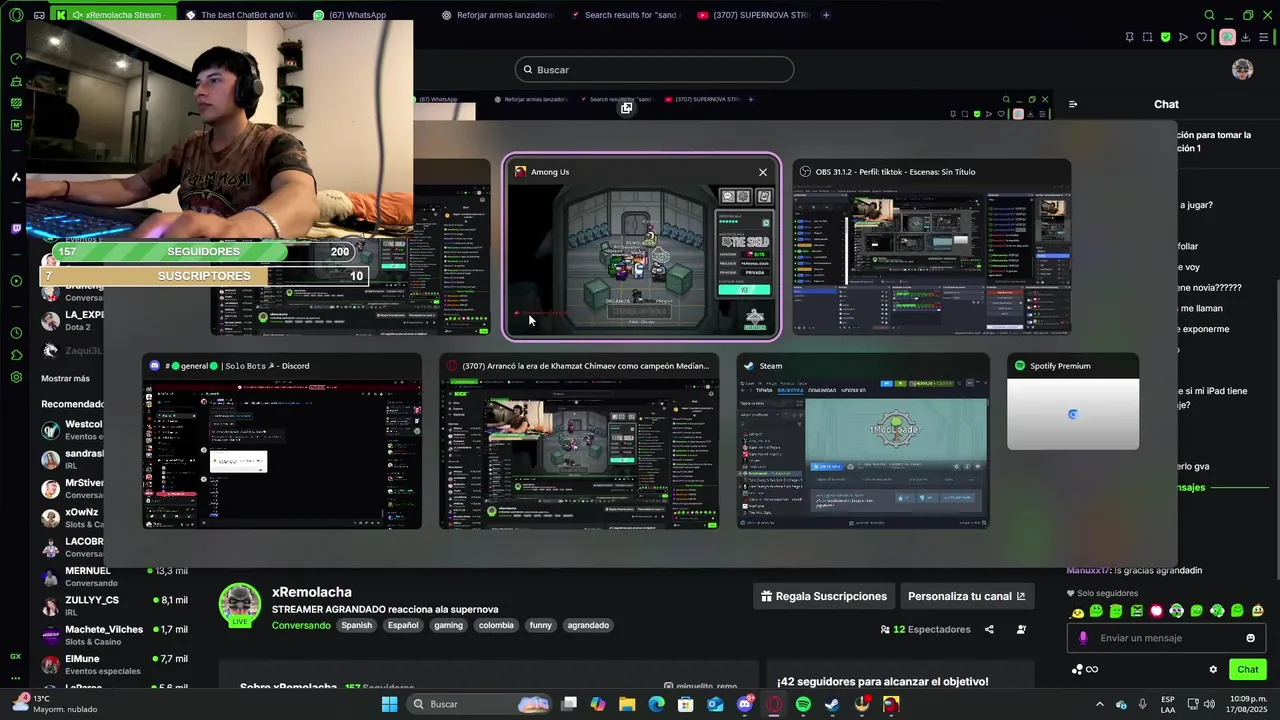Screen dimensions: 1280x720
Task: Open the user profile avatar menu
Action: pos(1242,69)
